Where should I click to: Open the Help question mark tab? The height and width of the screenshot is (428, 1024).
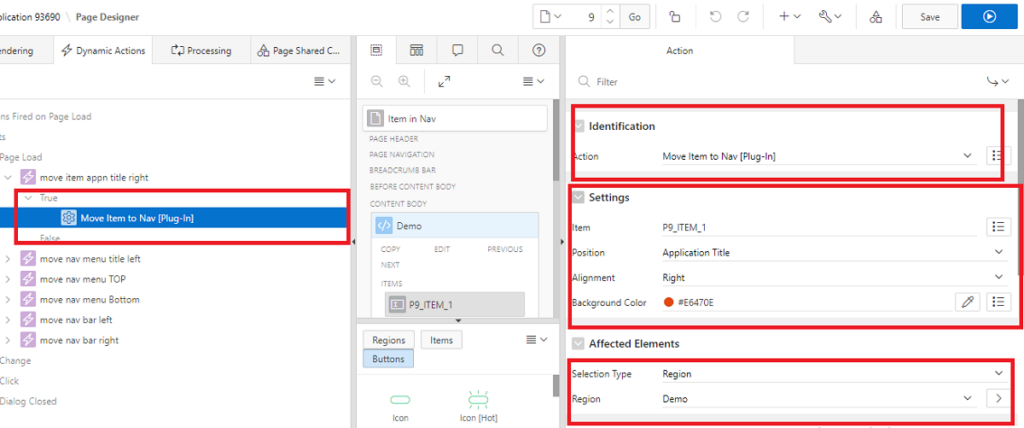[x=538, y=50]
